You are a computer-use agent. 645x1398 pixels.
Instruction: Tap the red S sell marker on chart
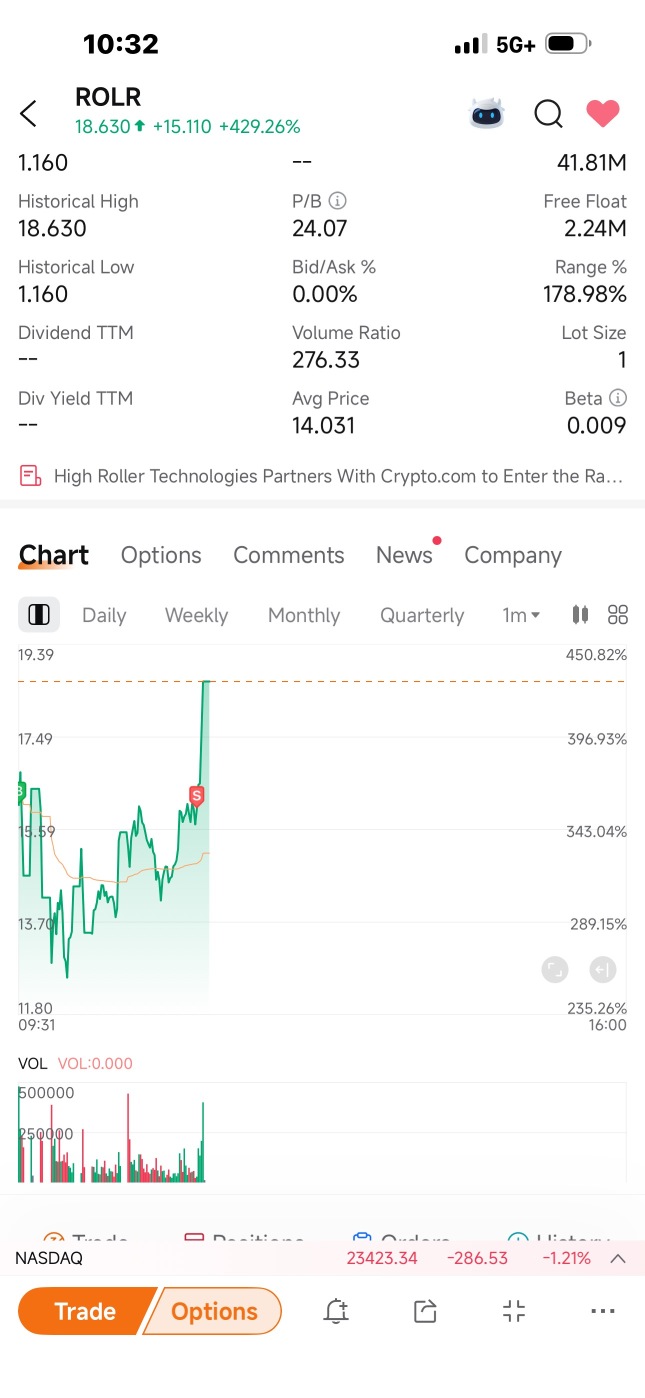197,796
